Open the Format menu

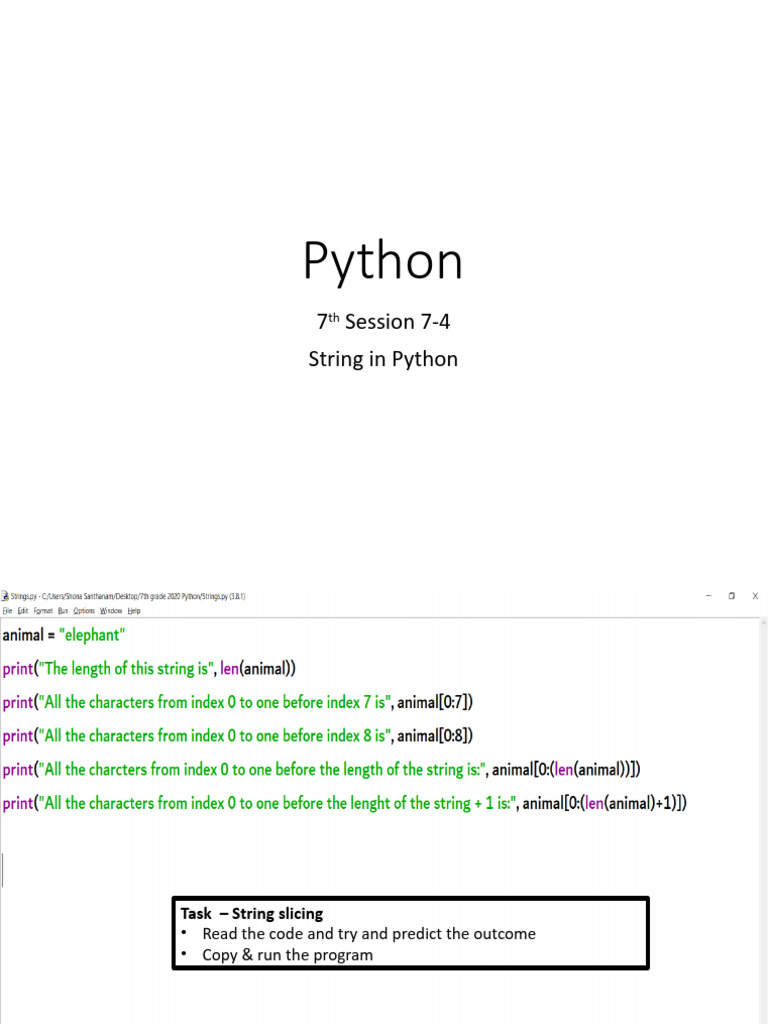(x=43, y=611)
